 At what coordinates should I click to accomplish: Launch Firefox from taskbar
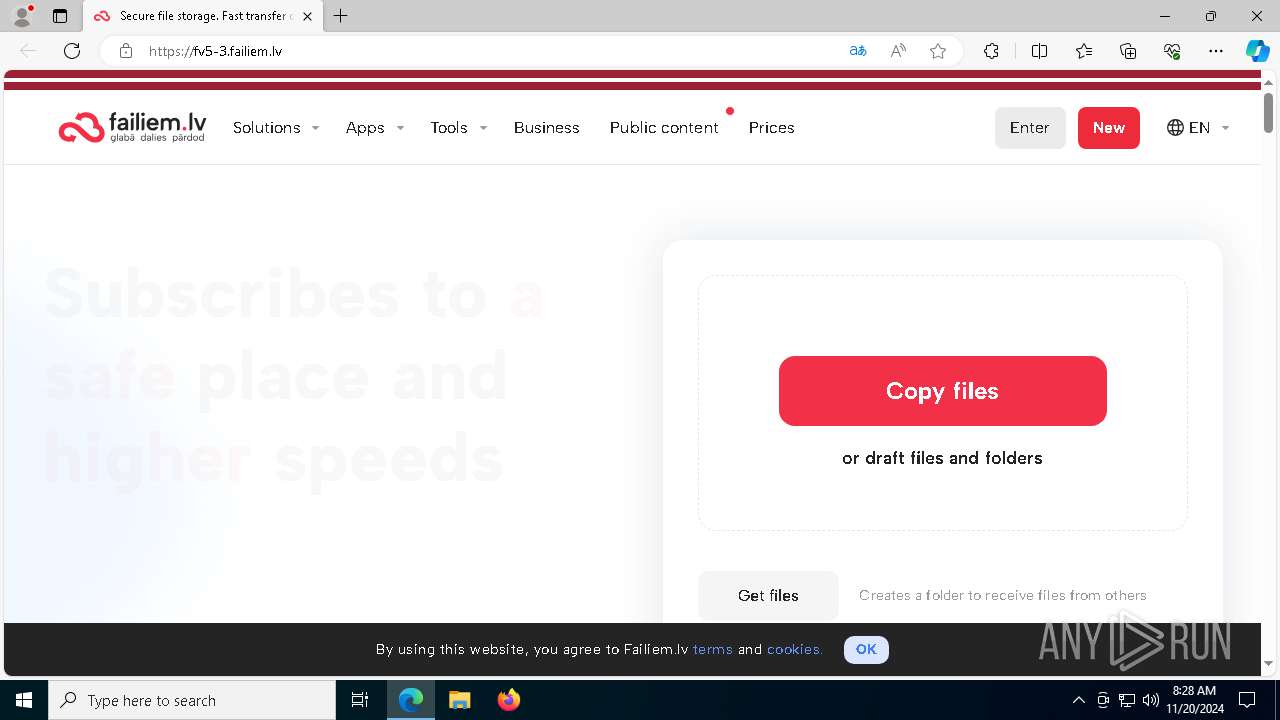click(509, 700)
